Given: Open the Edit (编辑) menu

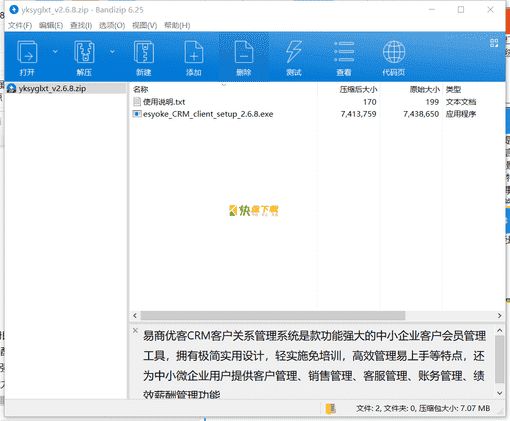Looking at the screenshot, I should (51, 25).
